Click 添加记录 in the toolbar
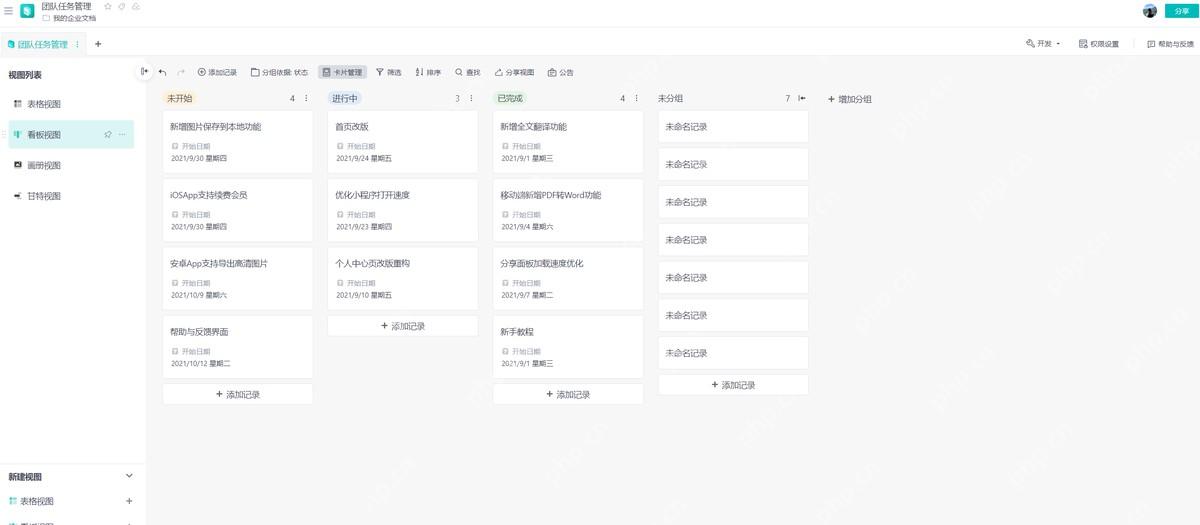 click(x=217, y=72)
